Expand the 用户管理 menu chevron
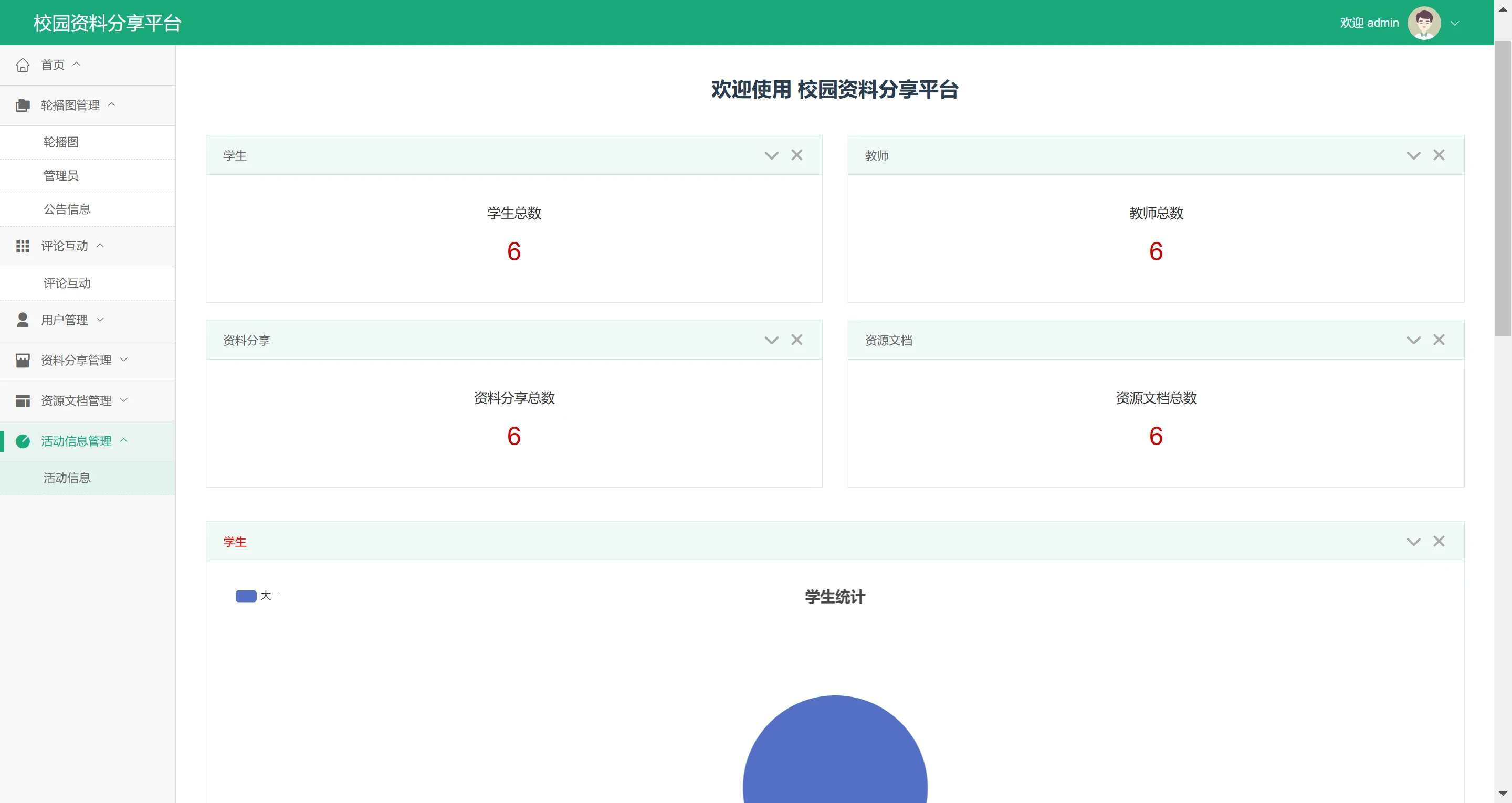 (x=100, y=320)
